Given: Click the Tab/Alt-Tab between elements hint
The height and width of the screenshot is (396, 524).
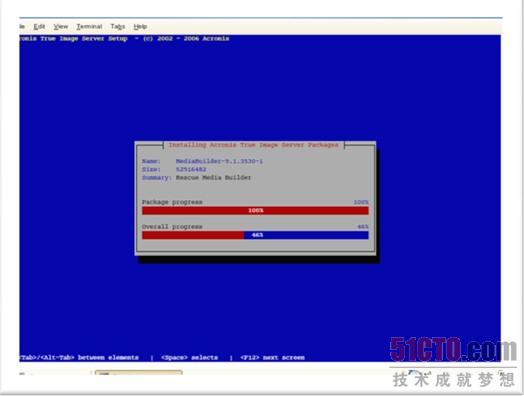Looking at the screenshot, I should click(79, 358).
